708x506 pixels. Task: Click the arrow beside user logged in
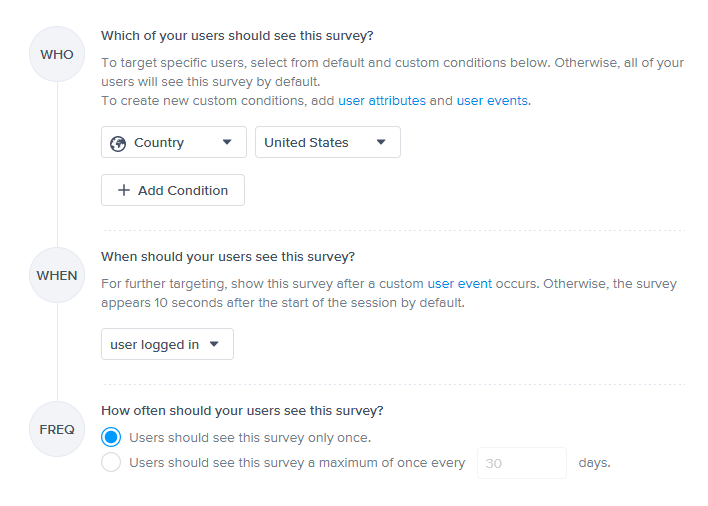(215, 345)
